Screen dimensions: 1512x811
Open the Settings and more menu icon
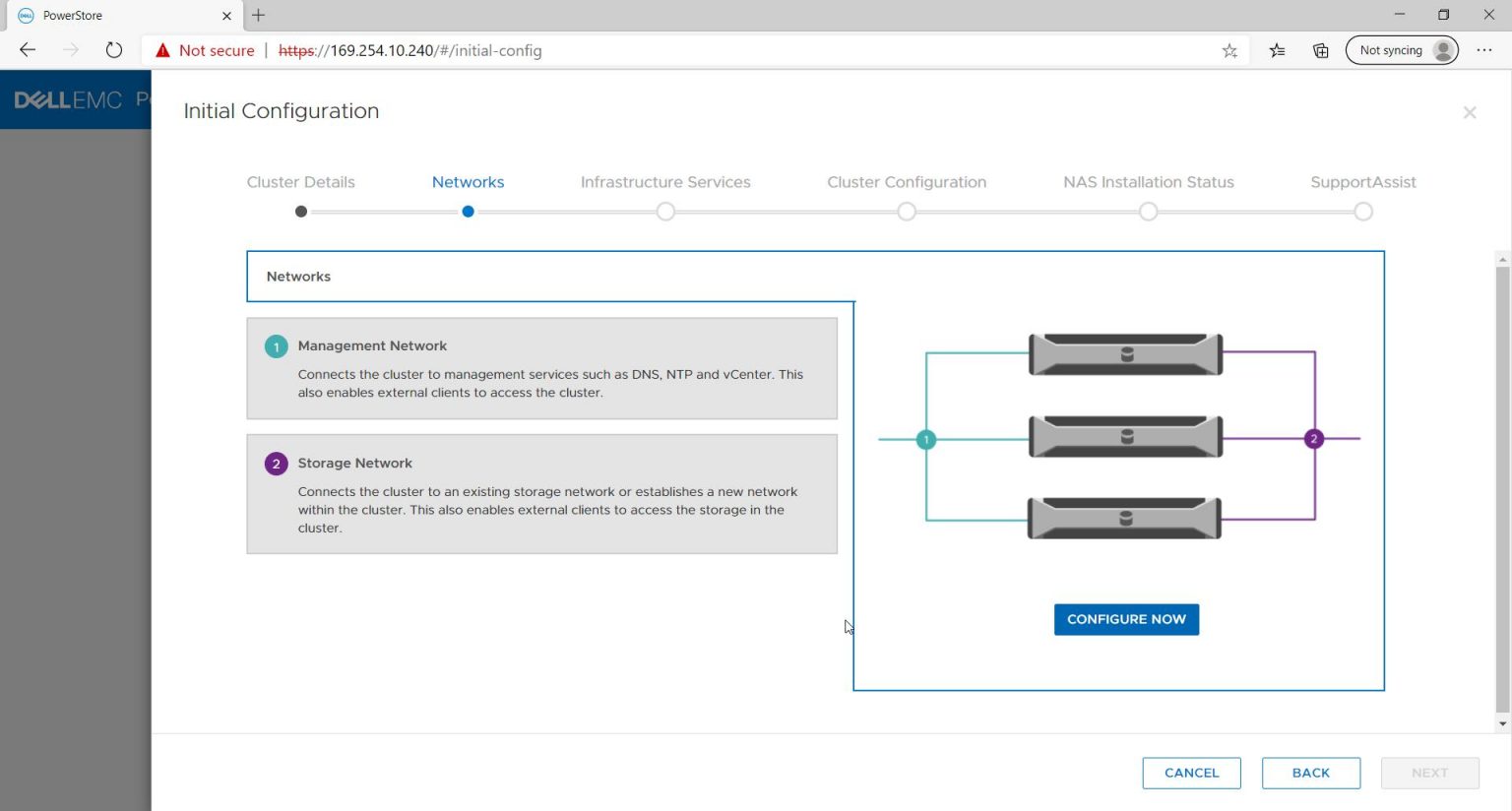coord(1483,49)
